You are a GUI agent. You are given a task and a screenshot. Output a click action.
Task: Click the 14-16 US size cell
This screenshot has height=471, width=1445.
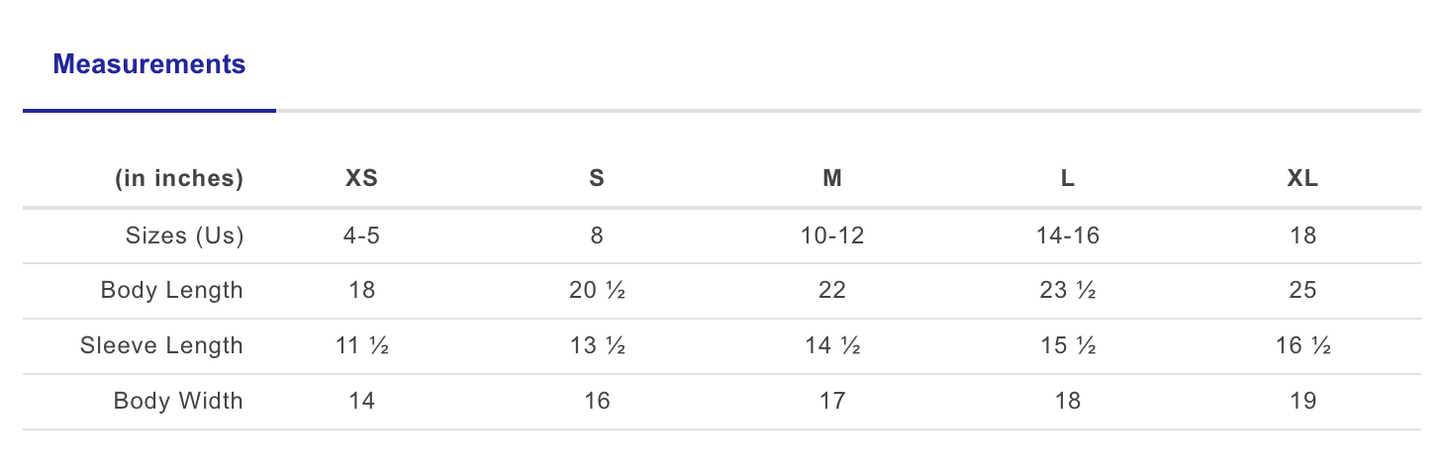pyautogui.click(x=1068, y=236)
